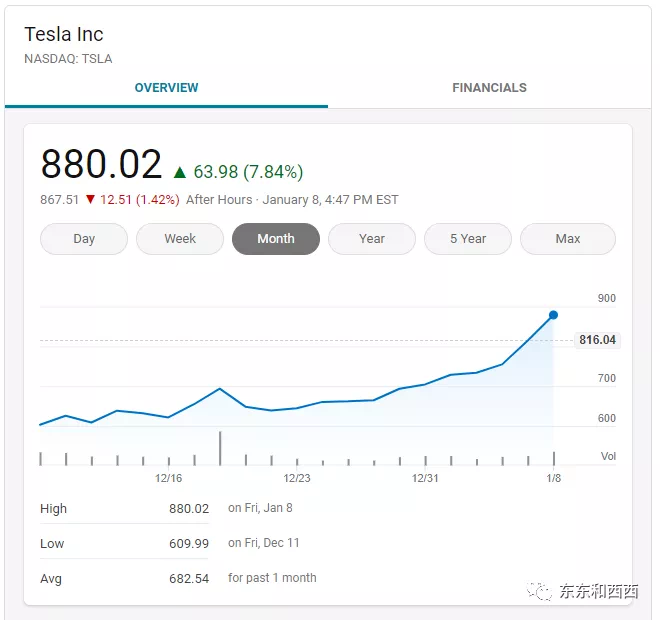660x620 pixels.
Task: Click the blue endpoint dot on chart
Action: (x=553, y=315)
